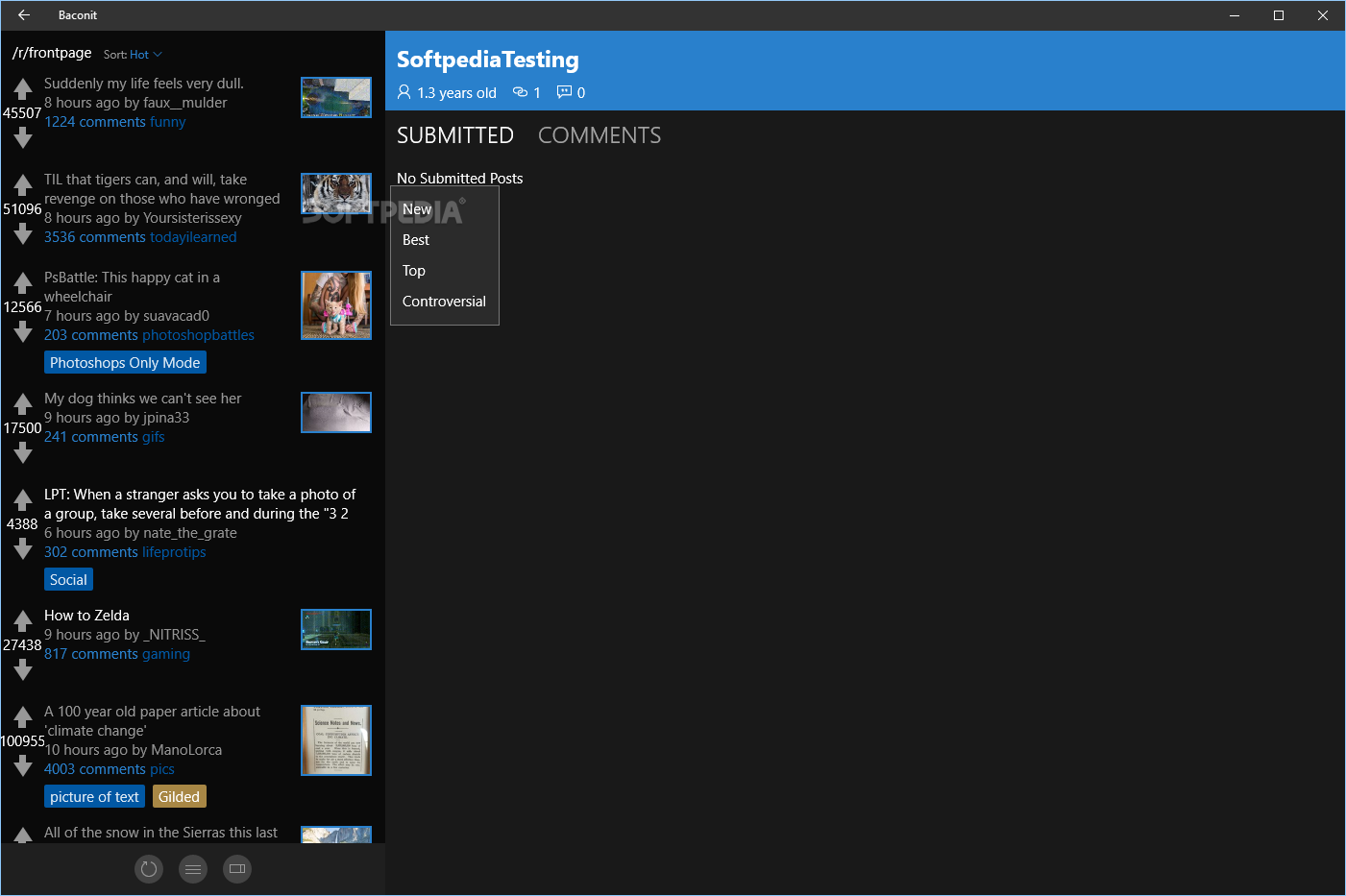The height and width of the screenshot is (896, 1346).
Task: Switch to the COMMENTS tab
Action: click(x=600, y=135)
